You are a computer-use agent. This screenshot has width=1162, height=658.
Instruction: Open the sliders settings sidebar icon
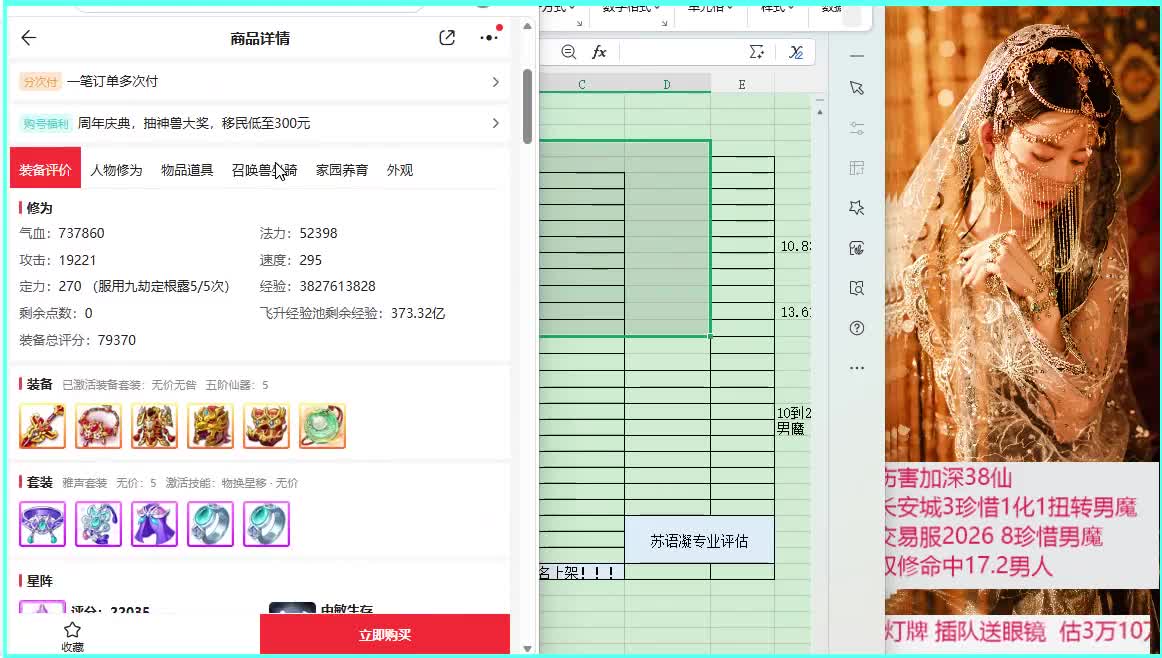point(857,128)
